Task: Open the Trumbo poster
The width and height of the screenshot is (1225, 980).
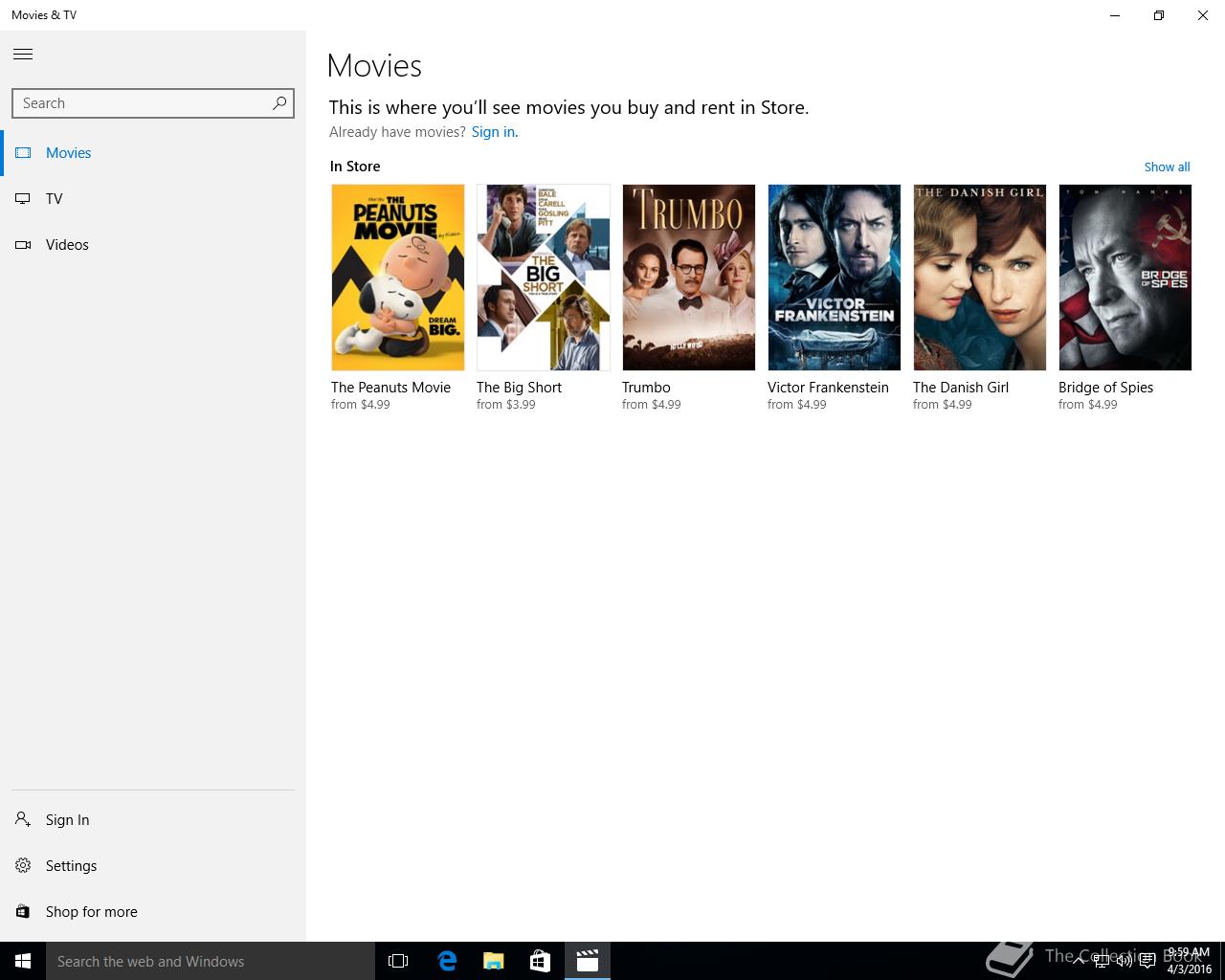Action: click(689, 278)
